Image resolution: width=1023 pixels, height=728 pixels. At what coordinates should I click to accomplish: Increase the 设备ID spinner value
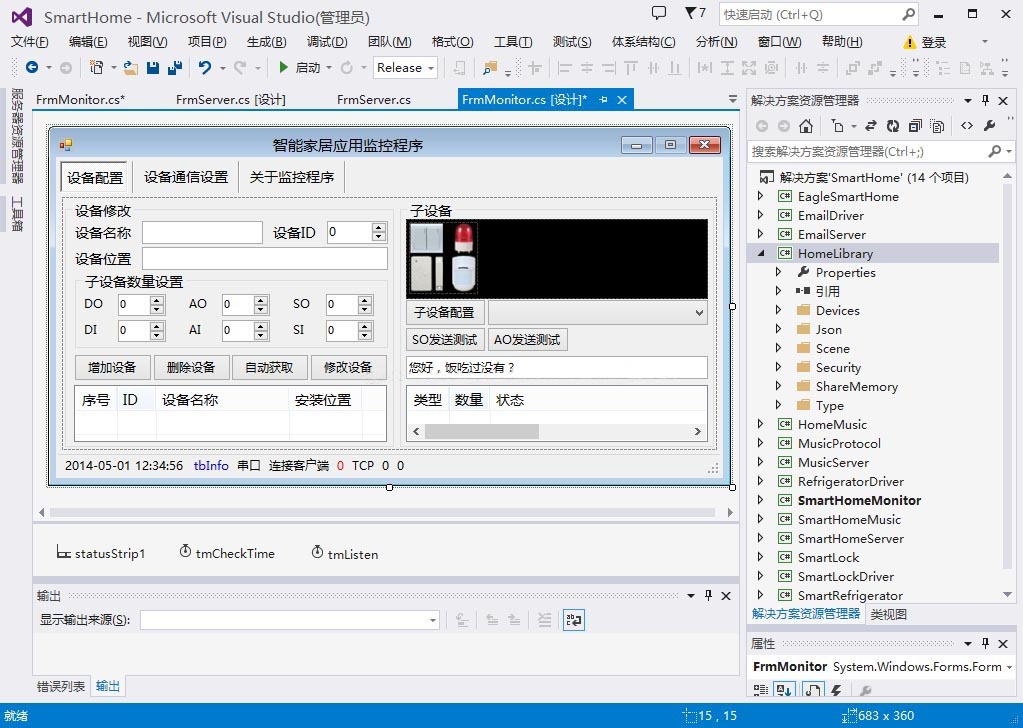pyautogui.click(x=379, y=228)
